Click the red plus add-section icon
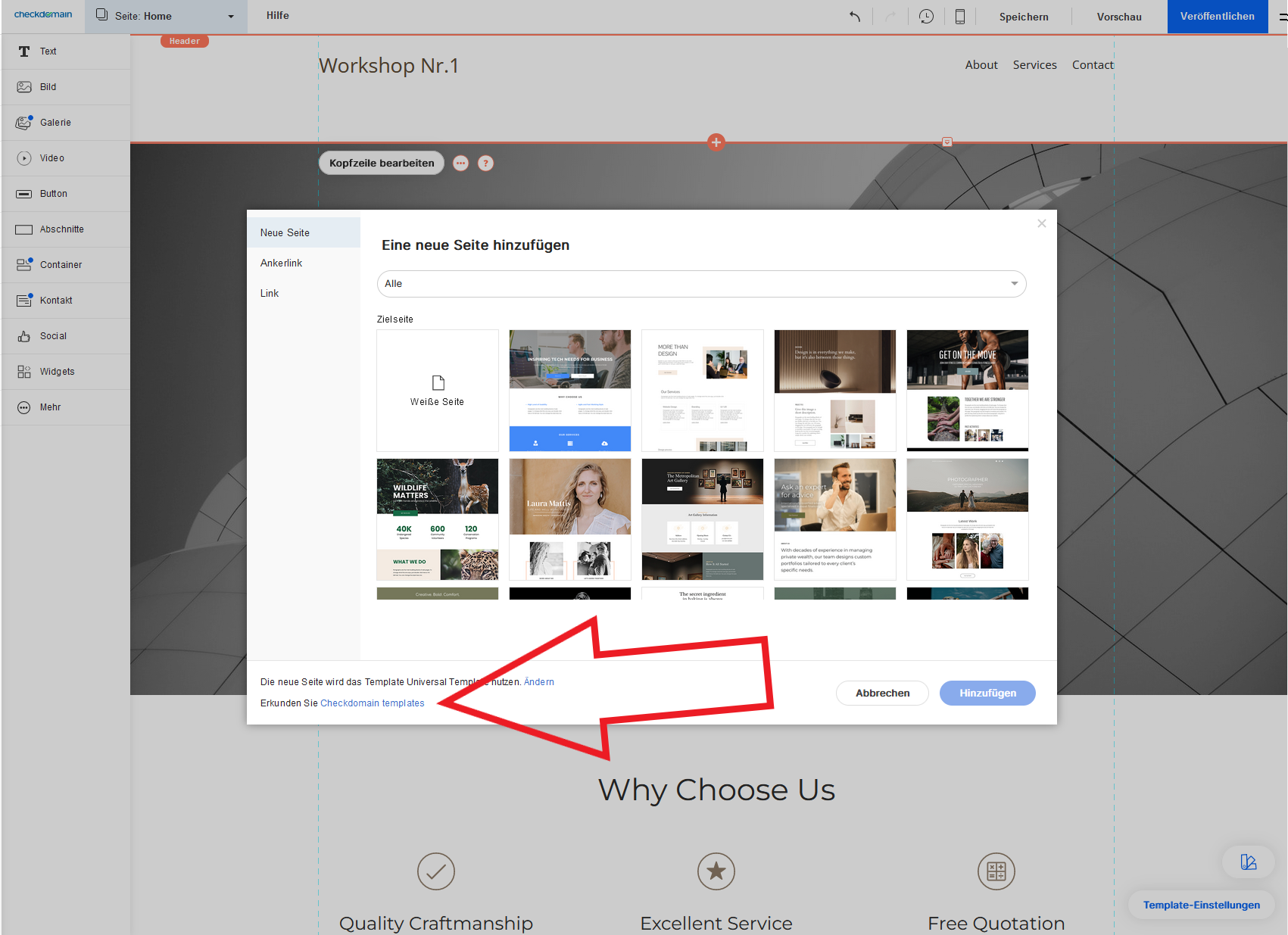 (716, 142)
